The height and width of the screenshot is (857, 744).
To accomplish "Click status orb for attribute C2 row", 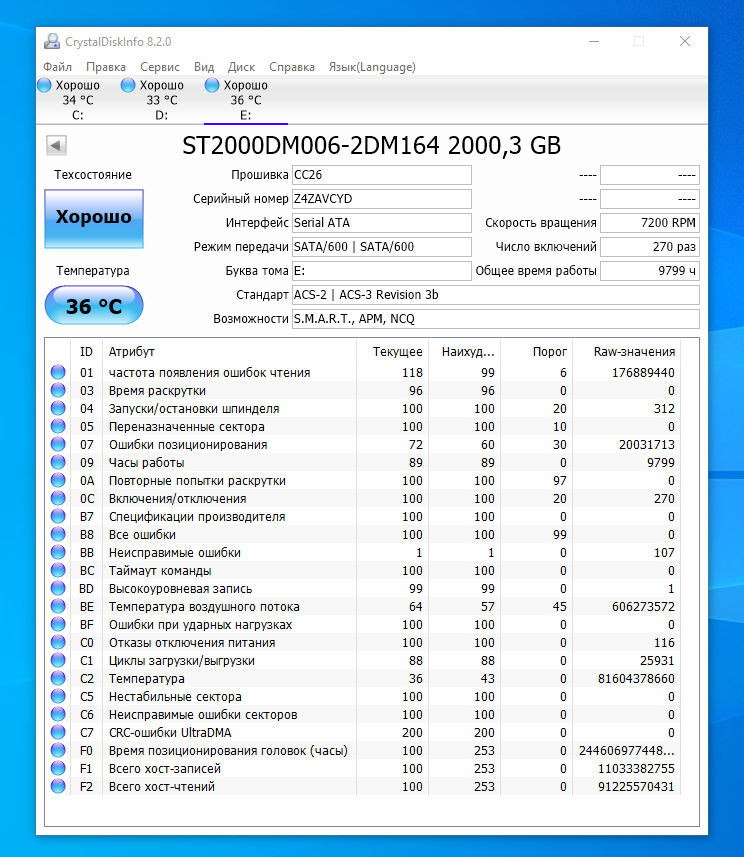I will [58, 678].
